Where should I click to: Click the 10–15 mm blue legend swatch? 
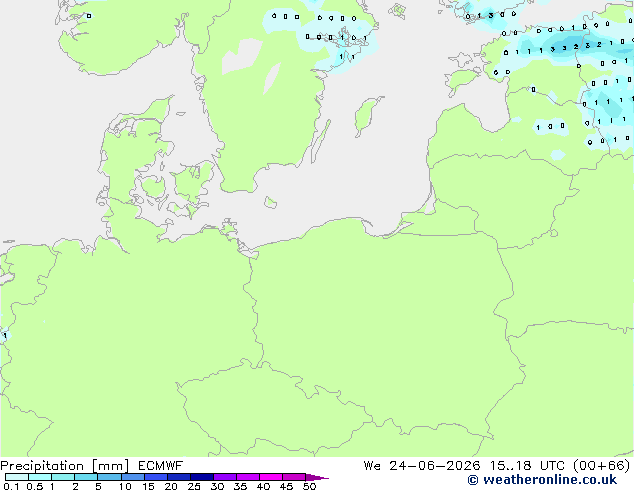click(132, 477)
